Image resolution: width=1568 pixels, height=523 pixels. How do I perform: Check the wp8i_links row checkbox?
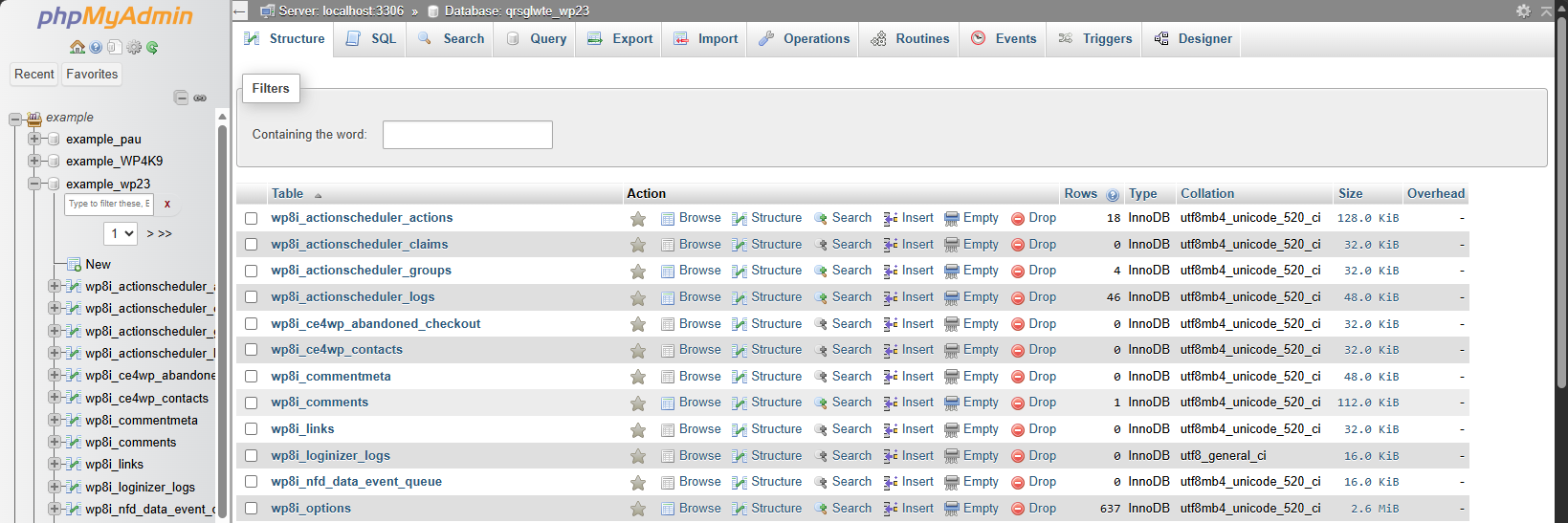[251, 429]
